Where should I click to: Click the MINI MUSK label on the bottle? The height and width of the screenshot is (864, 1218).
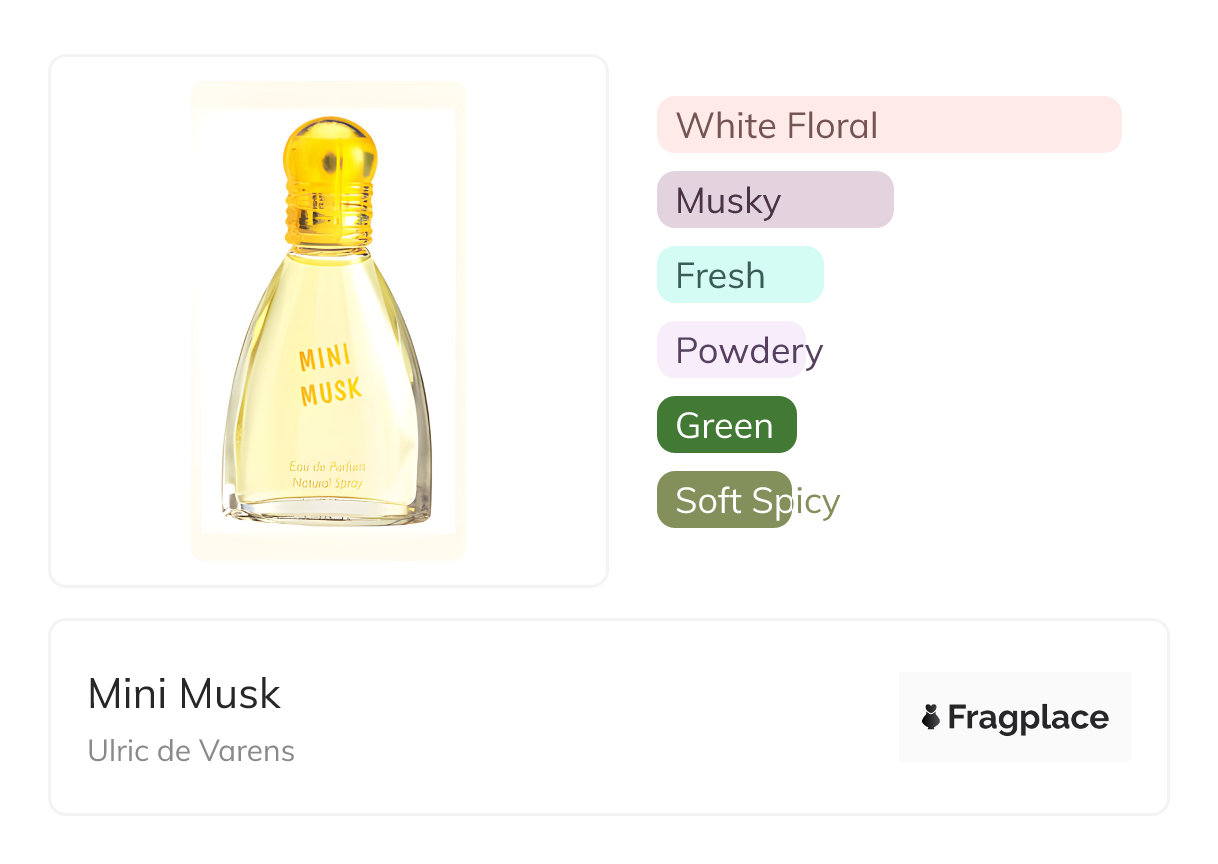(330, 376)
